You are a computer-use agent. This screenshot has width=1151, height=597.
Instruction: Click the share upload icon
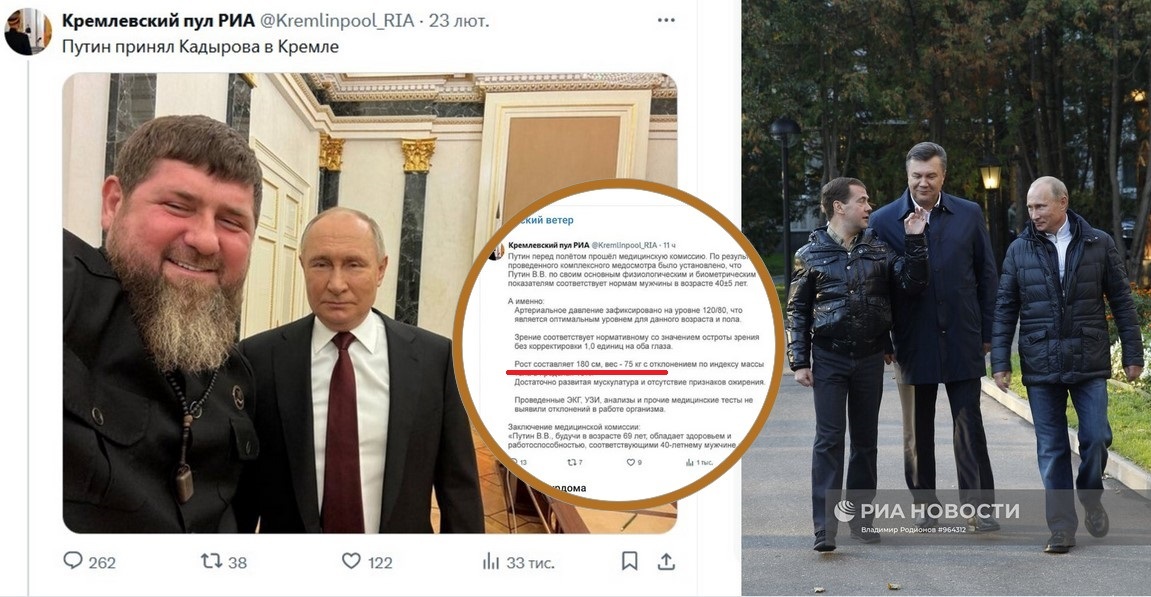(666, 562)
